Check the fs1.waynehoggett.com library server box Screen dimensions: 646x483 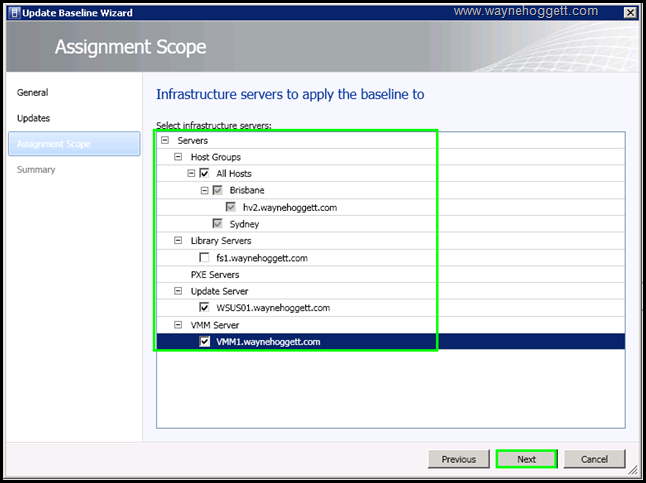pyautogui.click(x=205, y=258)
